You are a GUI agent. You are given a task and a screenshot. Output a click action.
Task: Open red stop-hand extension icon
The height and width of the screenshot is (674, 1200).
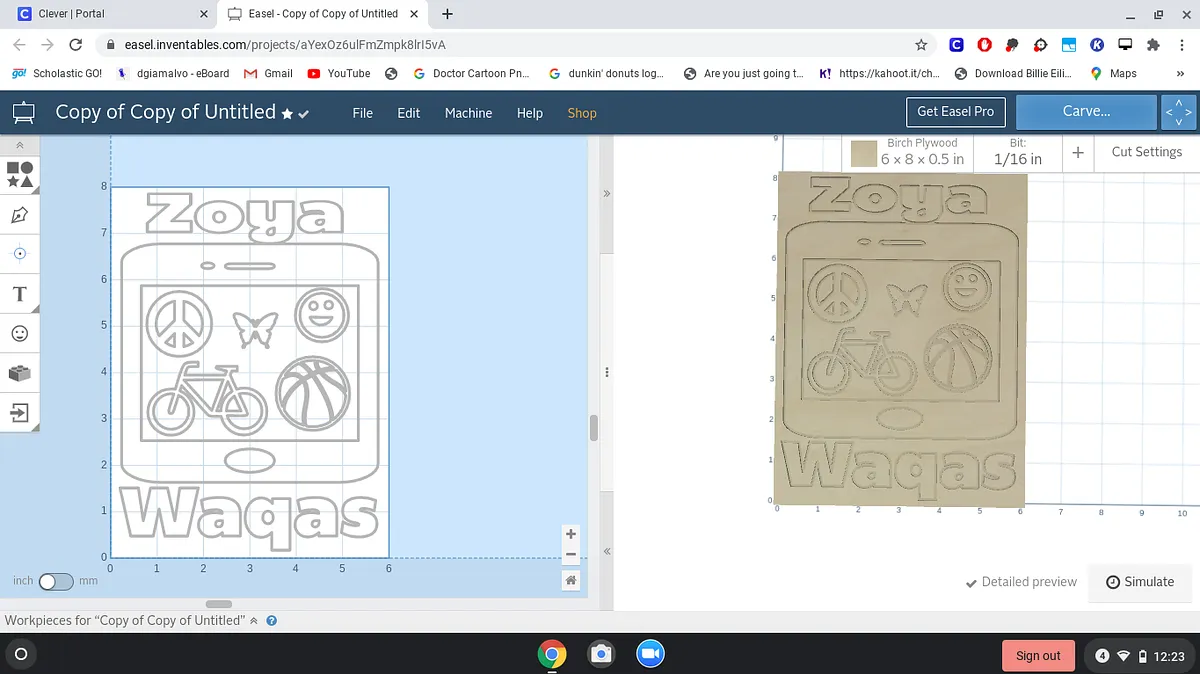point(985,45)
